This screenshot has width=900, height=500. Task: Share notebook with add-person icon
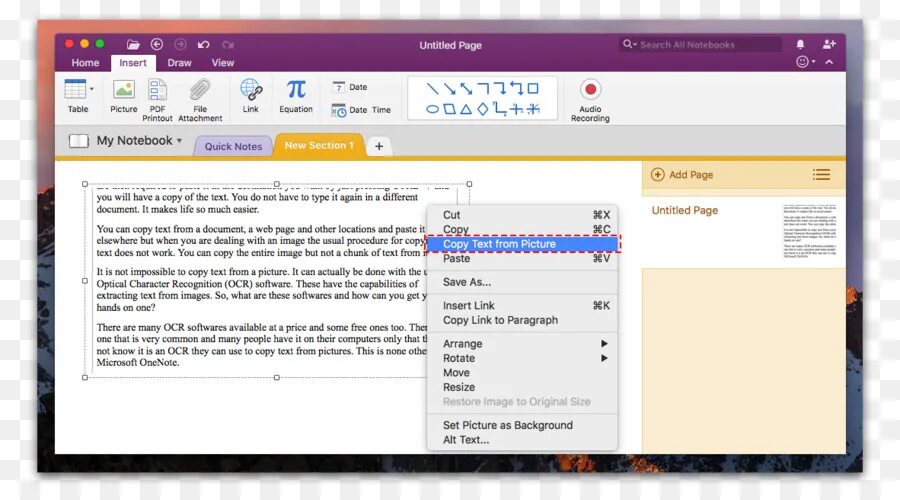click(829, 44)
